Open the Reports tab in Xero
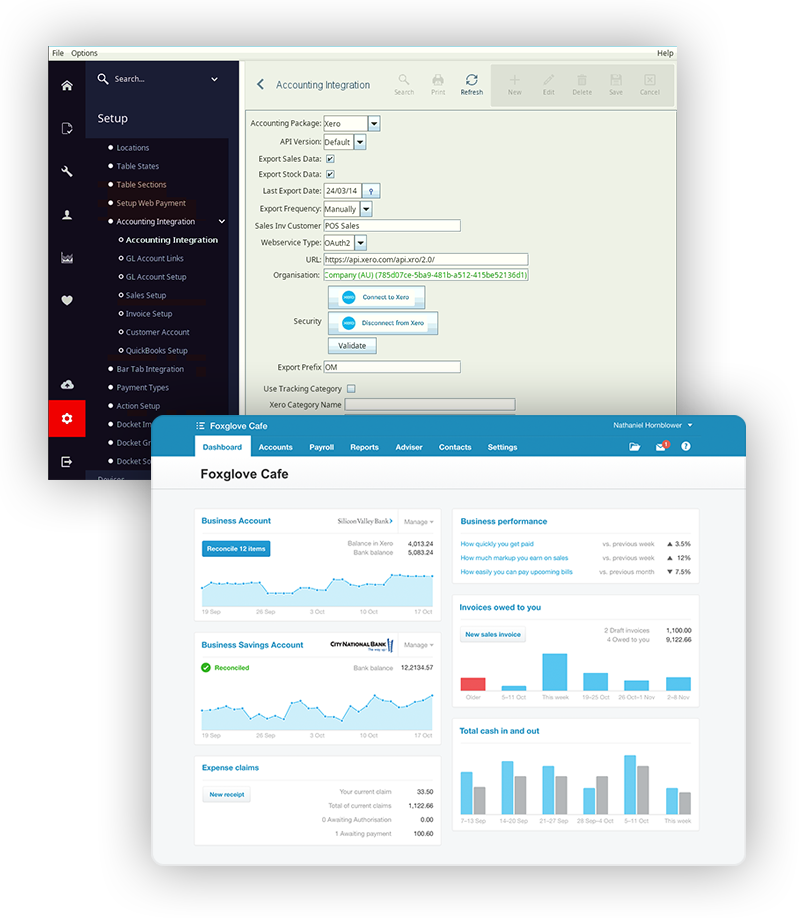Screen dimensions: 800x918 [365, 447]
